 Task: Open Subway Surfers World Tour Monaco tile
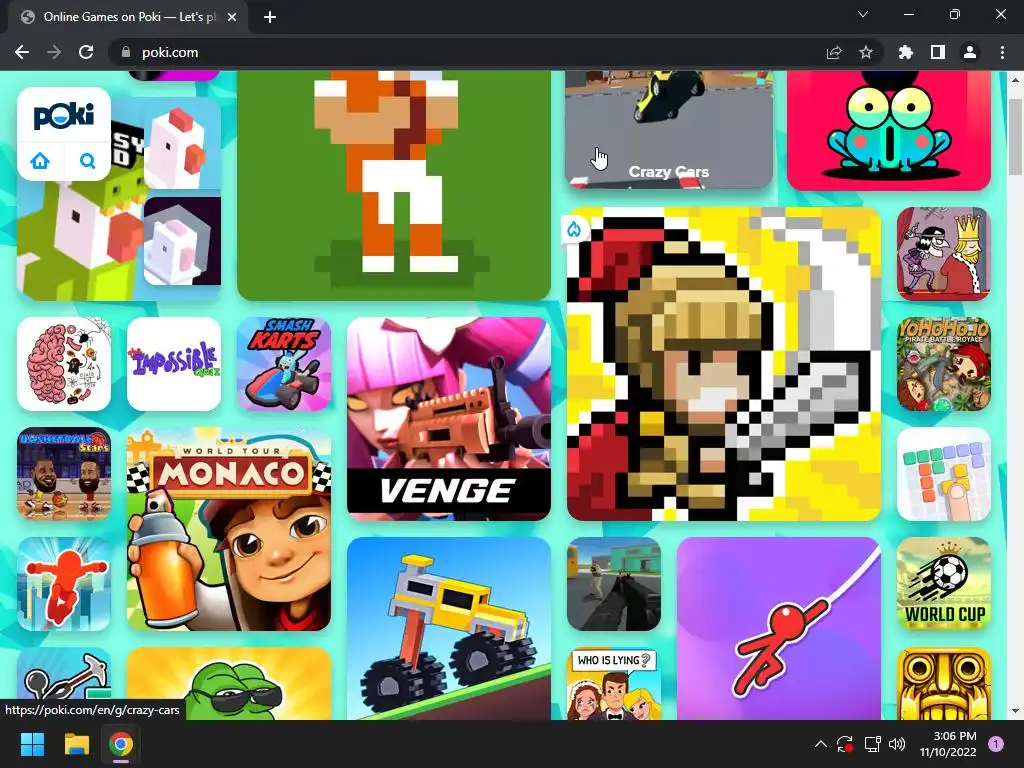229,529
